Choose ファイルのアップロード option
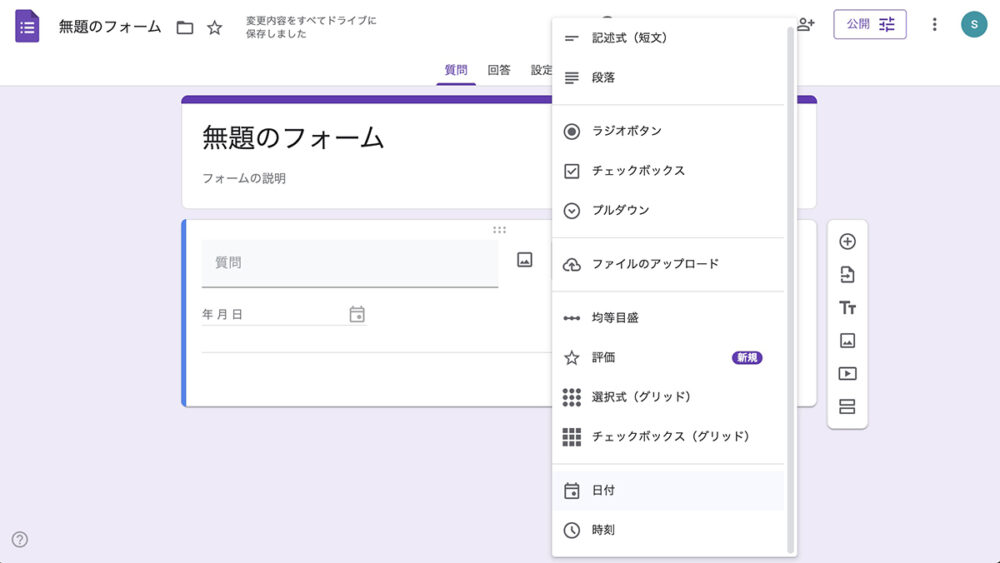This screenshot has height=563, width=1000. coord(655,265)
